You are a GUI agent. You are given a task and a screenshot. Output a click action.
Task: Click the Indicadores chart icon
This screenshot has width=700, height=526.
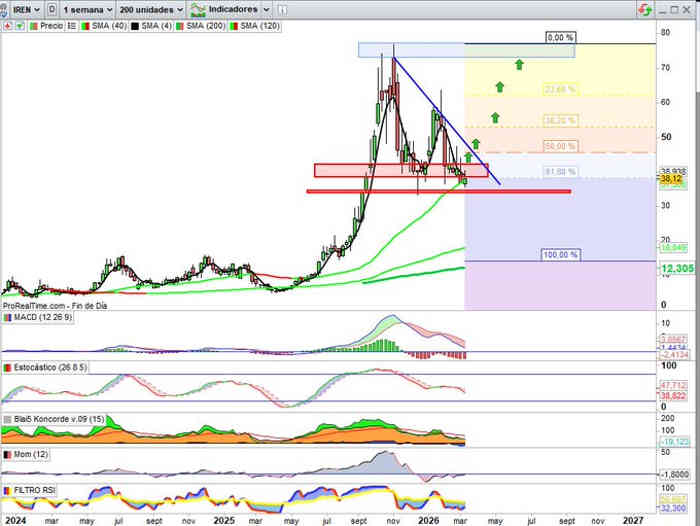click(x=195, y=9)
